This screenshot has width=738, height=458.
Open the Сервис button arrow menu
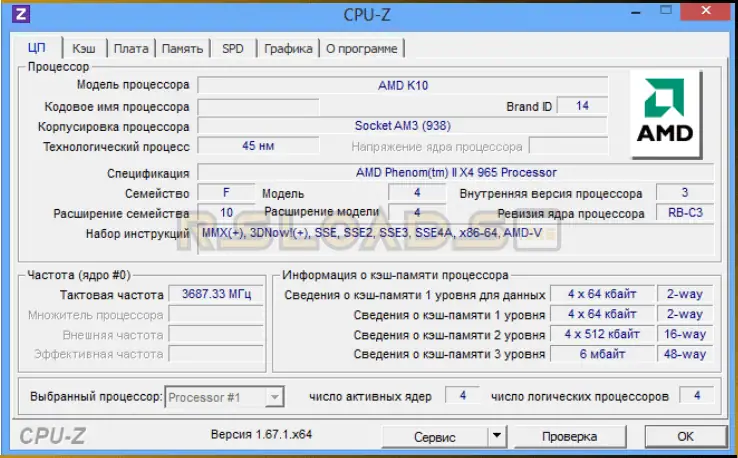point(497,436)
